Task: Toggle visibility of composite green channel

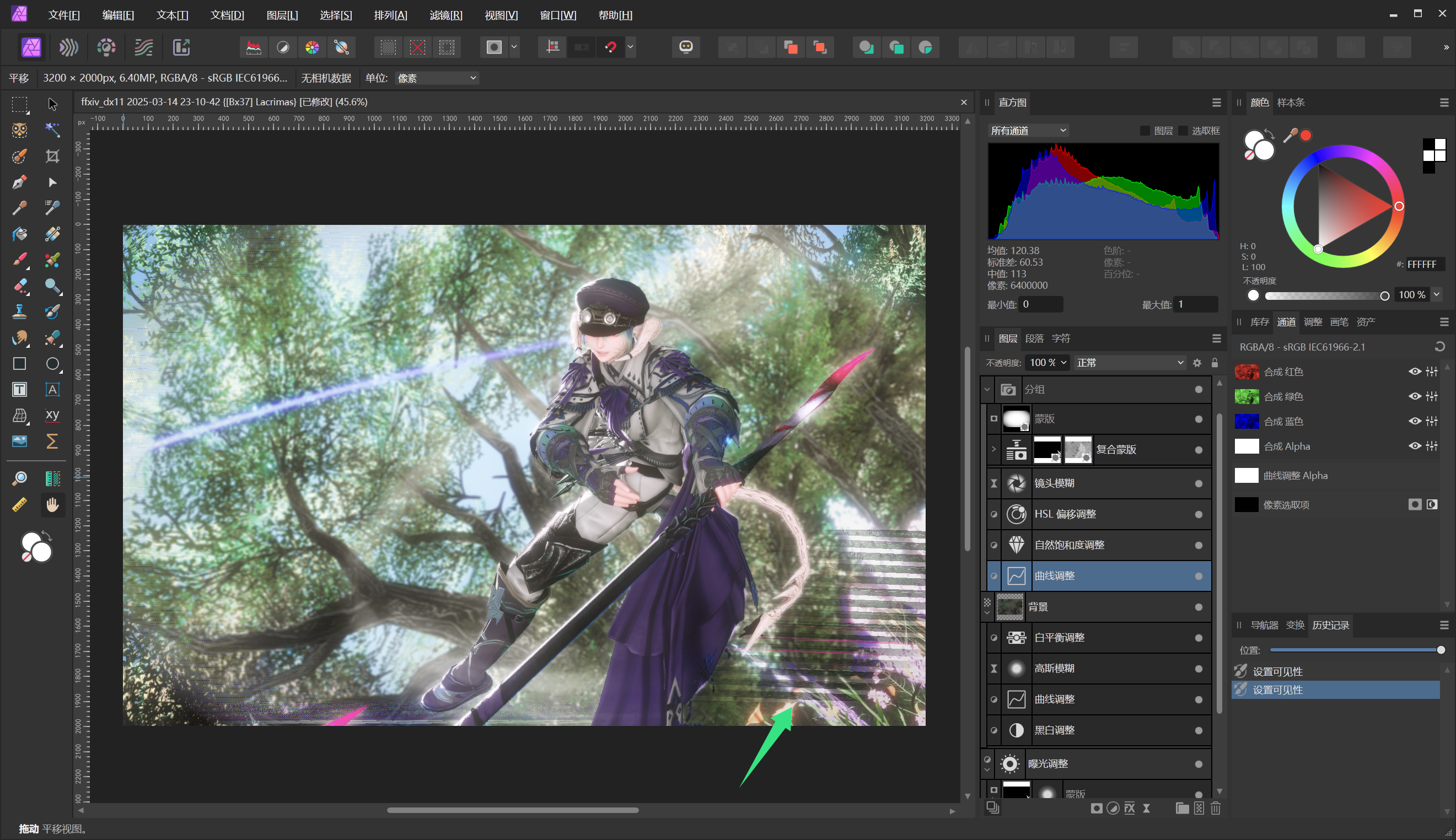Action: tap(1415, 396)
